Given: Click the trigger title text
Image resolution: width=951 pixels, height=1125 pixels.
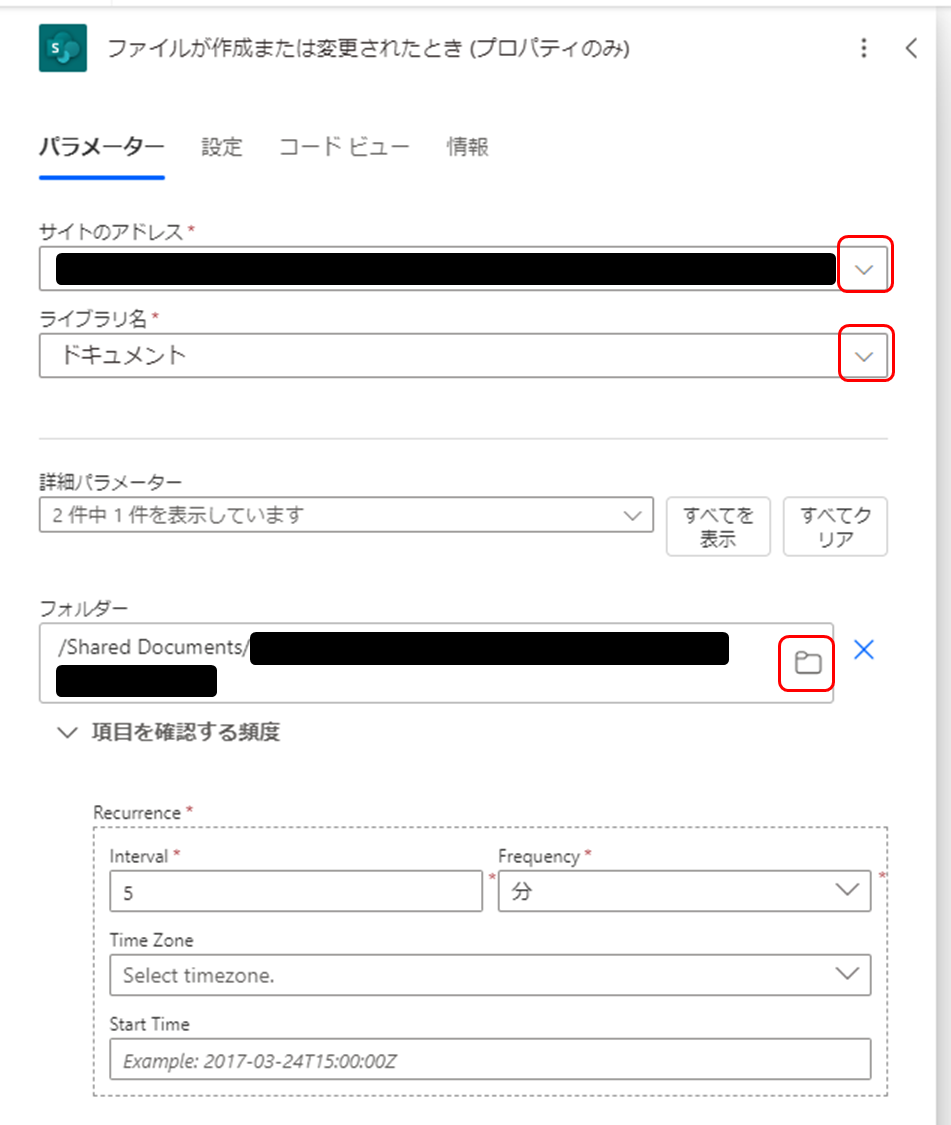Looking at the screenshot, I should [368, 48].
